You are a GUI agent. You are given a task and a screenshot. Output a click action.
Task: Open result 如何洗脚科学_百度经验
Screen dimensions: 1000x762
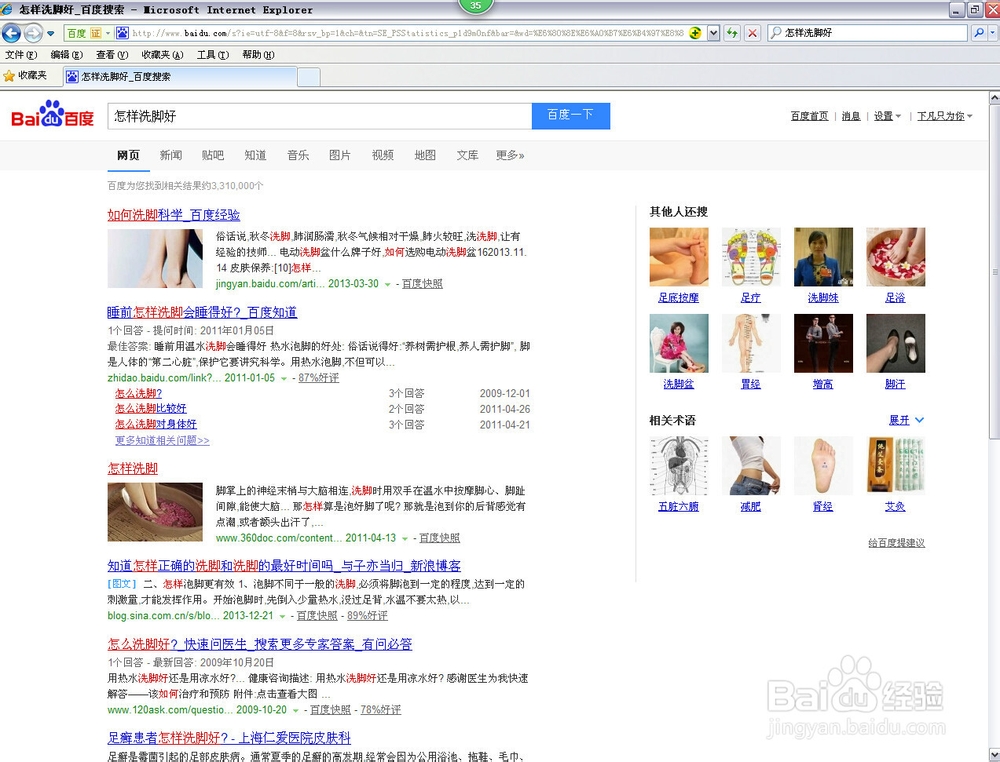click(x=173, y=215)
